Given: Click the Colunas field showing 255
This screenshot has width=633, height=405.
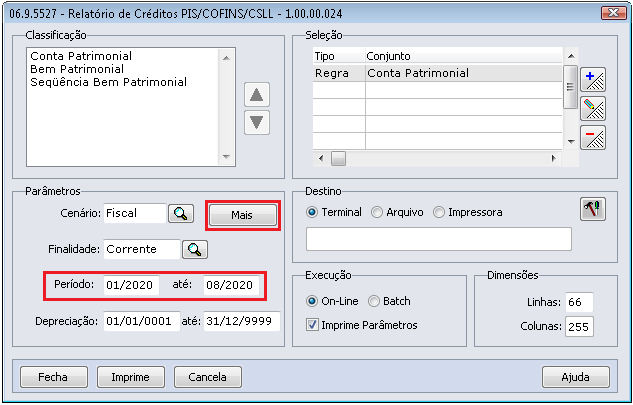Looking at the screenshot, I should 579,326.
